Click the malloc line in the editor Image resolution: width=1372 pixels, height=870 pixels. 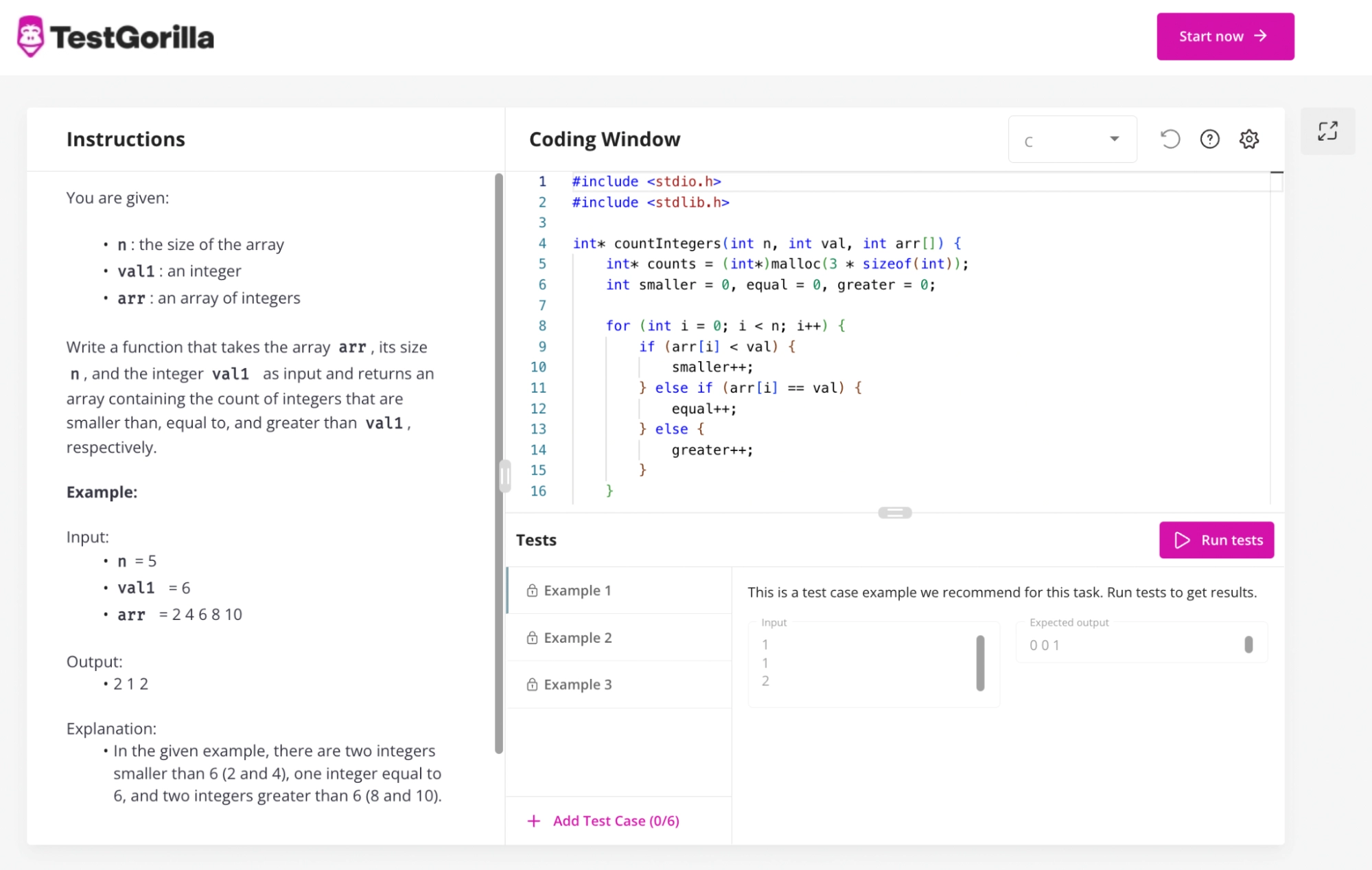point(787,264)
